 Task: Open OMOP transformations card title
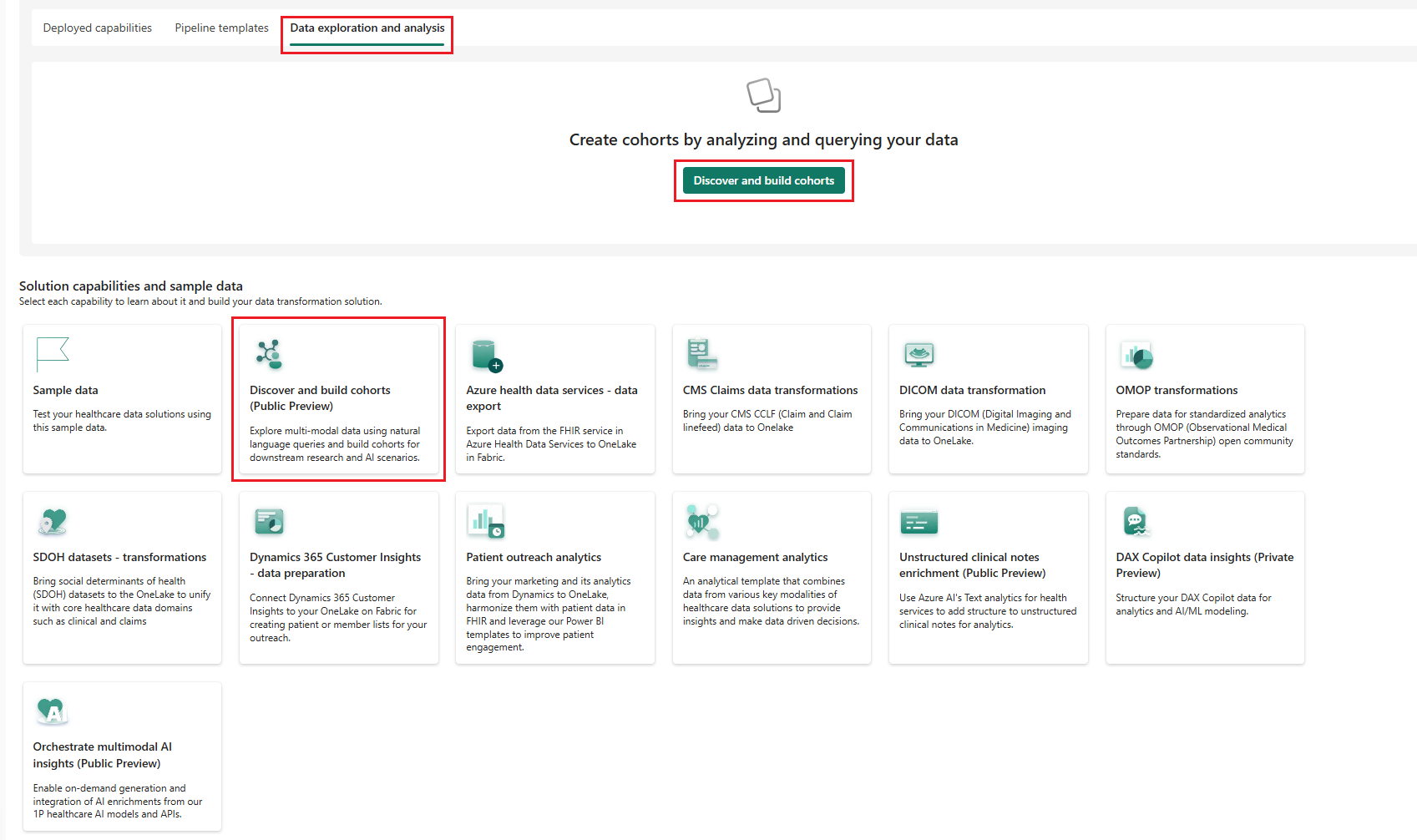[1177, 390]
